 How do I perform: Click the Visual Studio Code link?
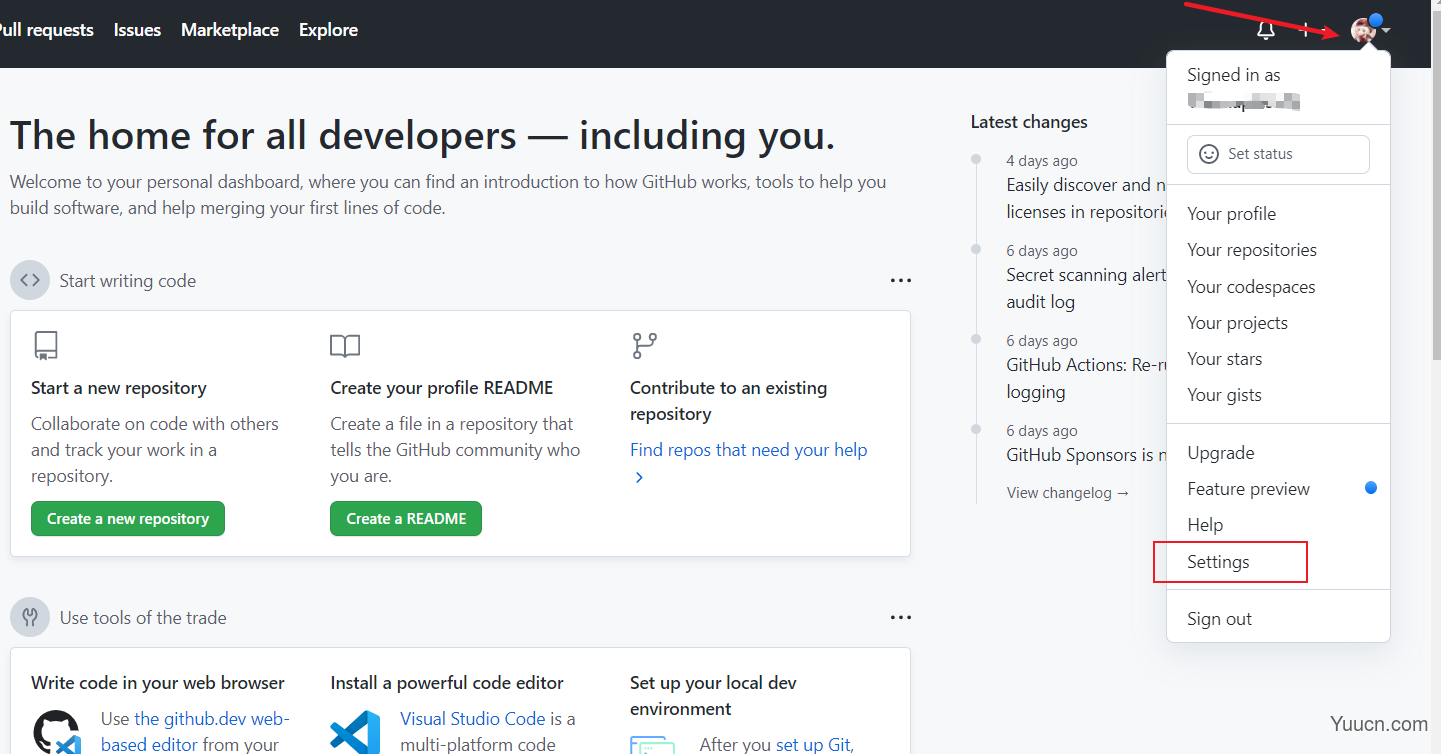(x=473, y=719)
